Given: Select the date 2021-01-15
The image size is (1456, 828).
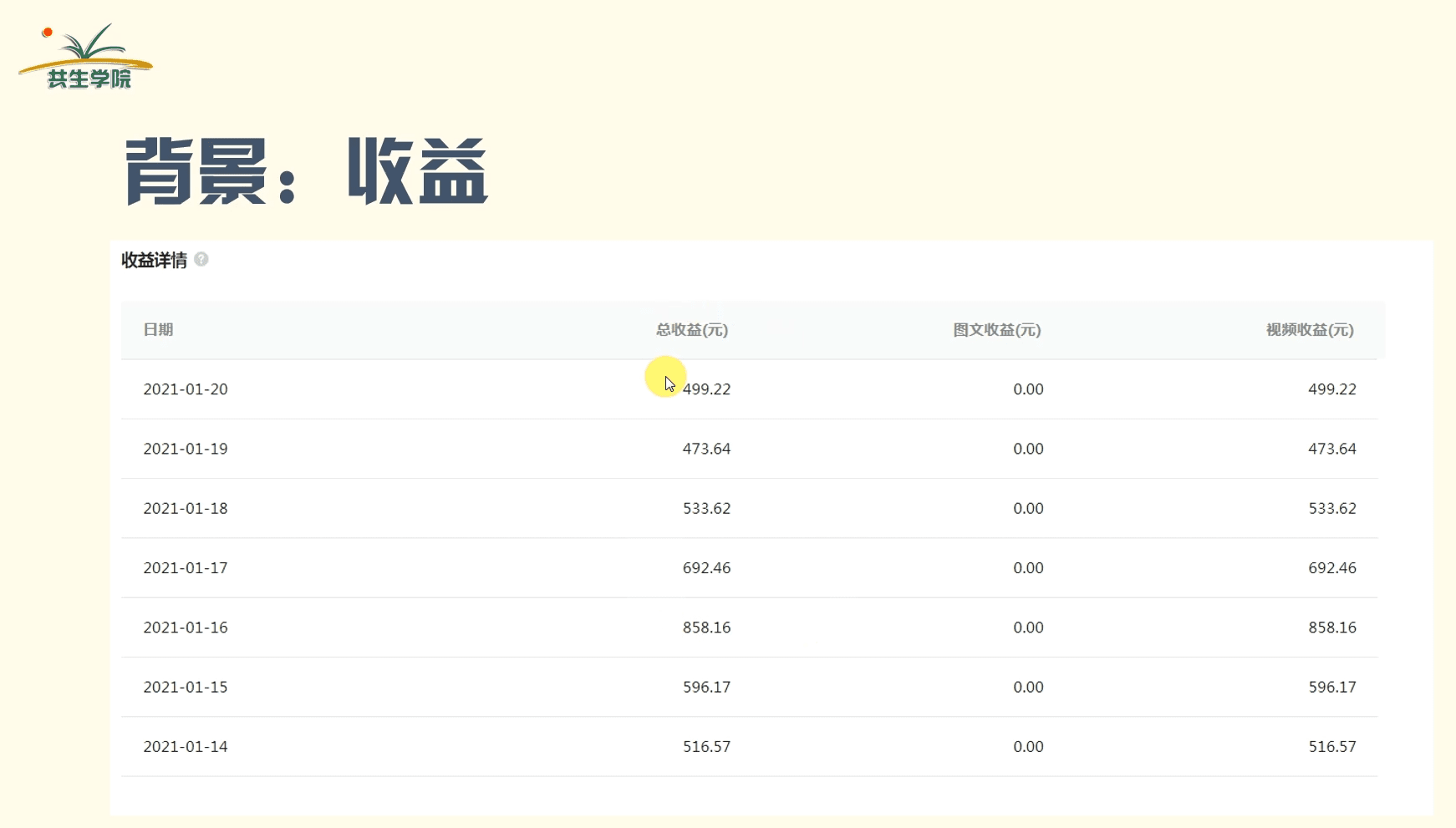Looking at the screenshot, I should point(186,687).
